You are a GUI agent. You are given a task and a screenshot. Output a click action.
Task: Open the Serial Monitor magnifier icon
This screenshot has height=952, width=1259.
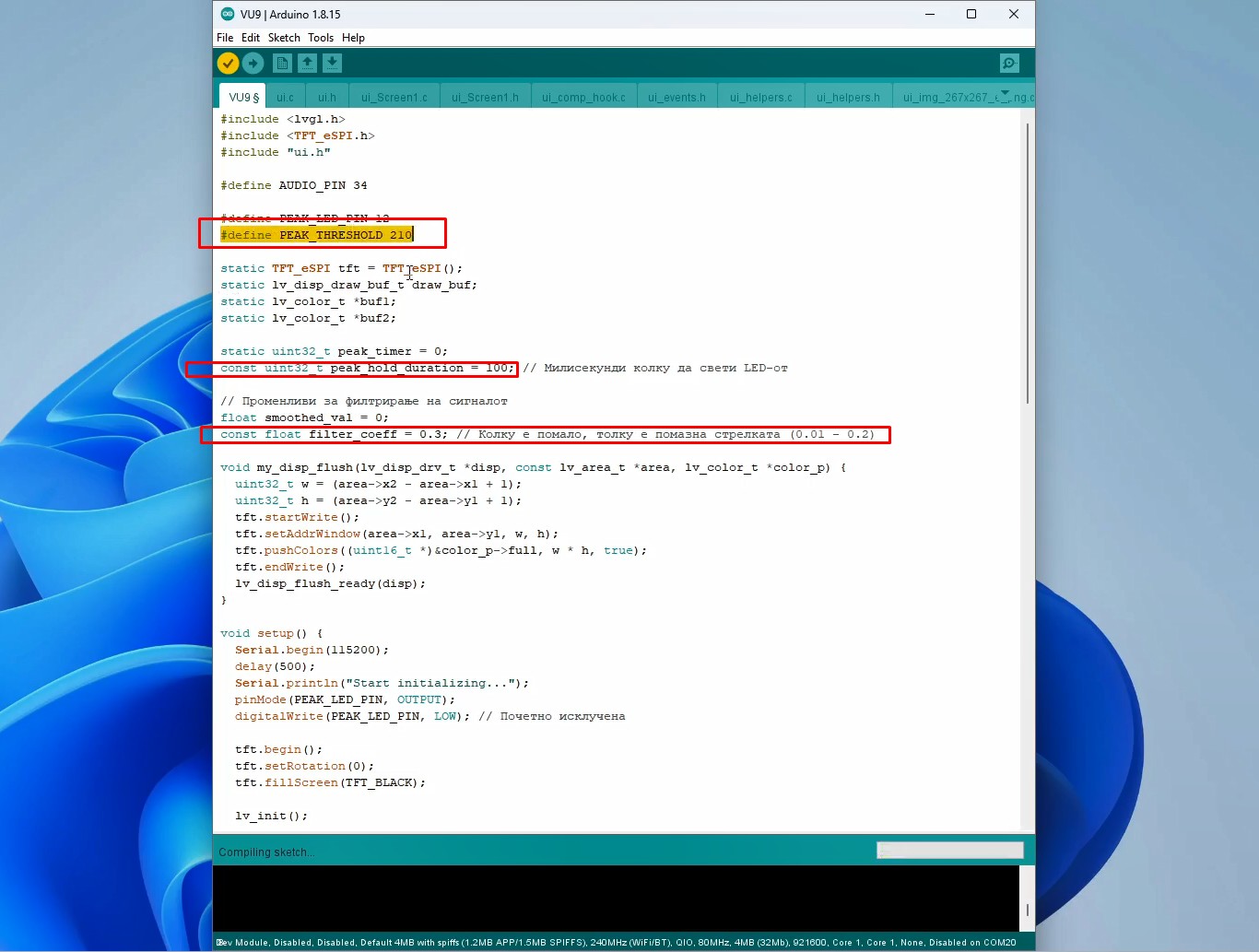(x=1009, y=64)
